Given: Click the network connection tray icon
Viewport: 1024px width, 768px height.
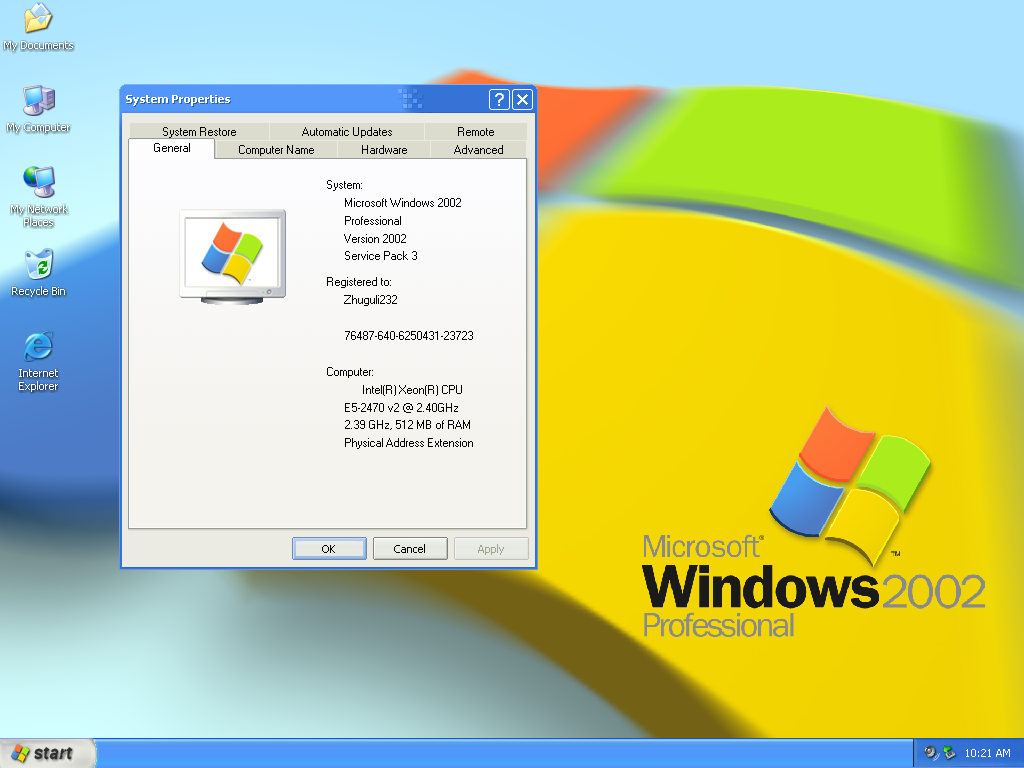Looking at the screenshot, I should [949, 753].
